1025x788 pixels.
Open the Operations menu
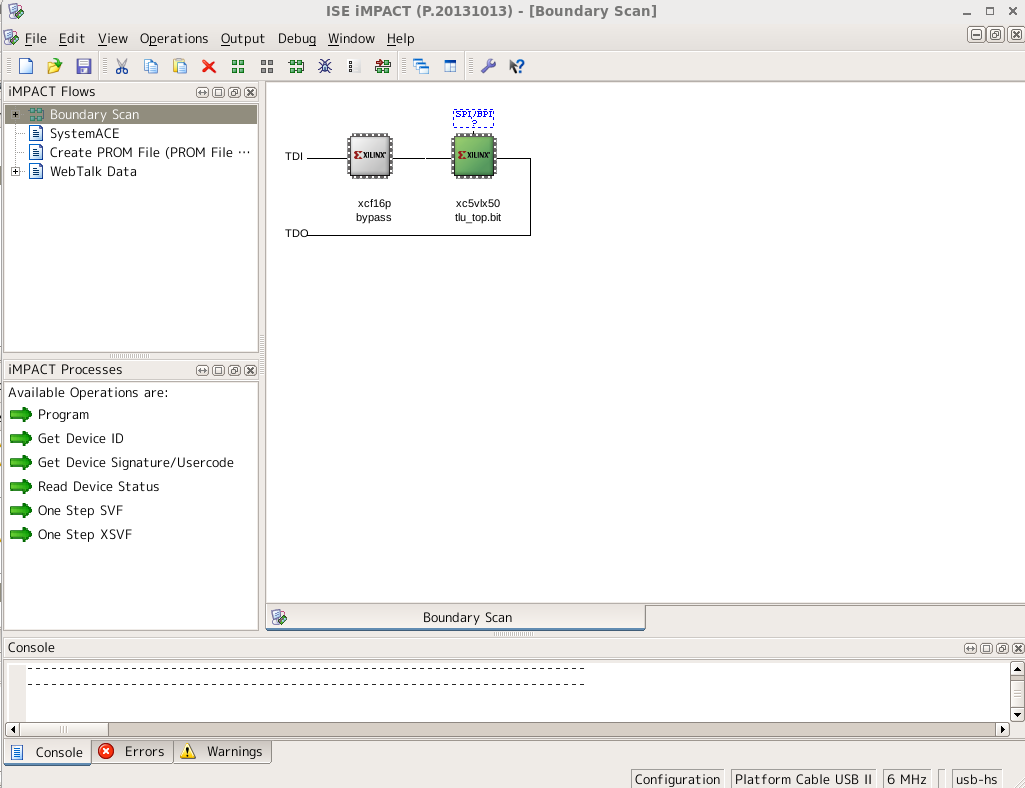click(174, 39)
